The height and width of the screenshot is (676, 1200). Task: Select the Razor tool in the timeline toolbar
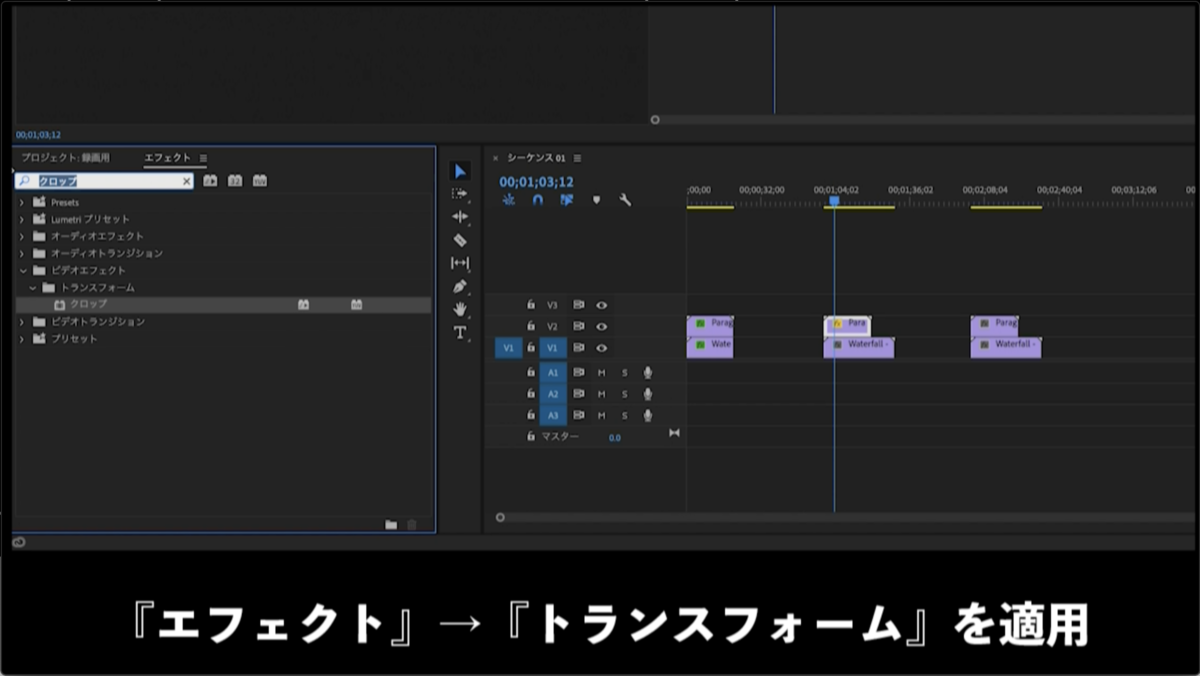click(461, 240)
